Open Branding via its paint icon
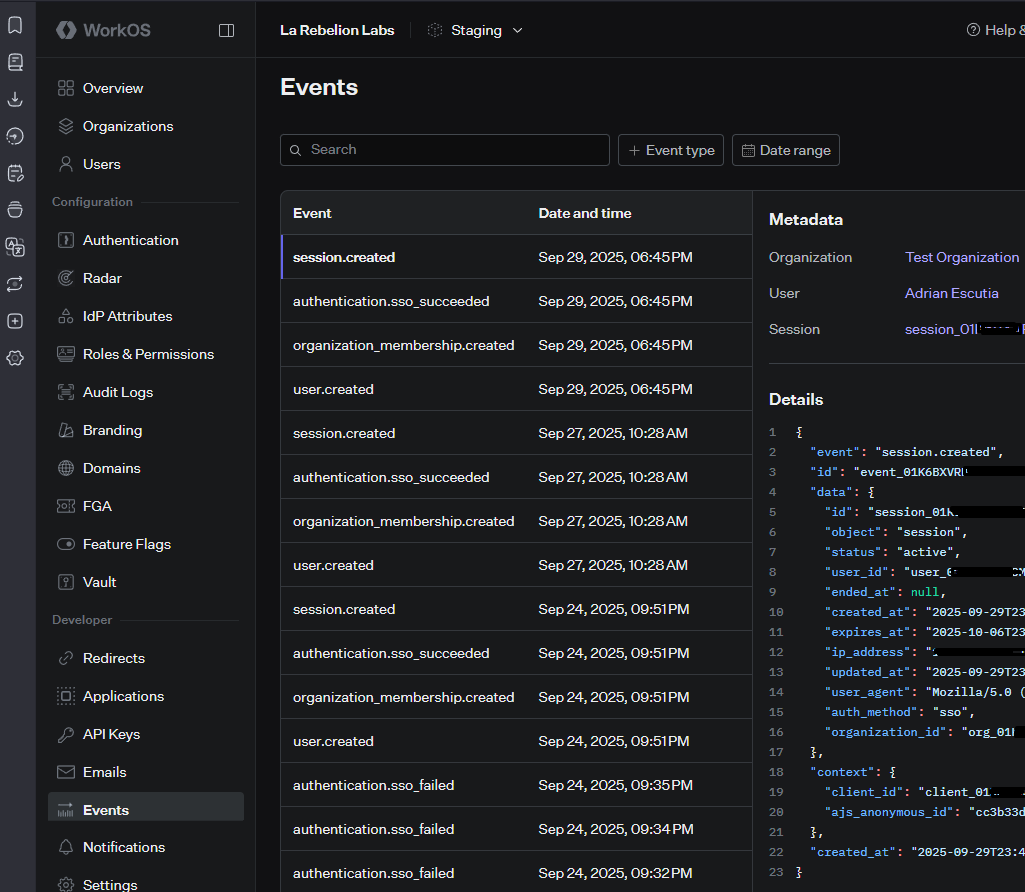This screenshot has height=892, width=1025. (x=66, y=430)
